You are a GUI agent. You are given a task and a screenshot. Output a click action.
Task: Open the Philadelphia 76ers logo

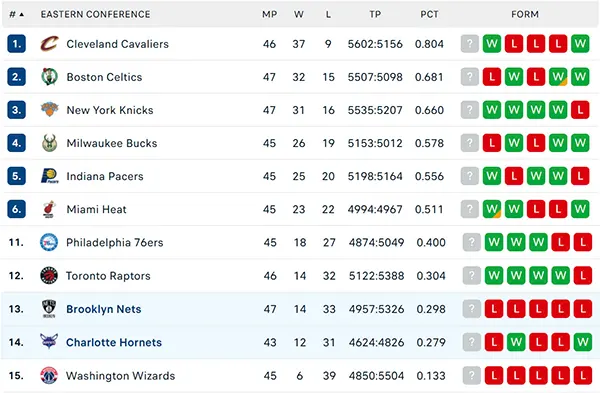(x=49, y=242)
